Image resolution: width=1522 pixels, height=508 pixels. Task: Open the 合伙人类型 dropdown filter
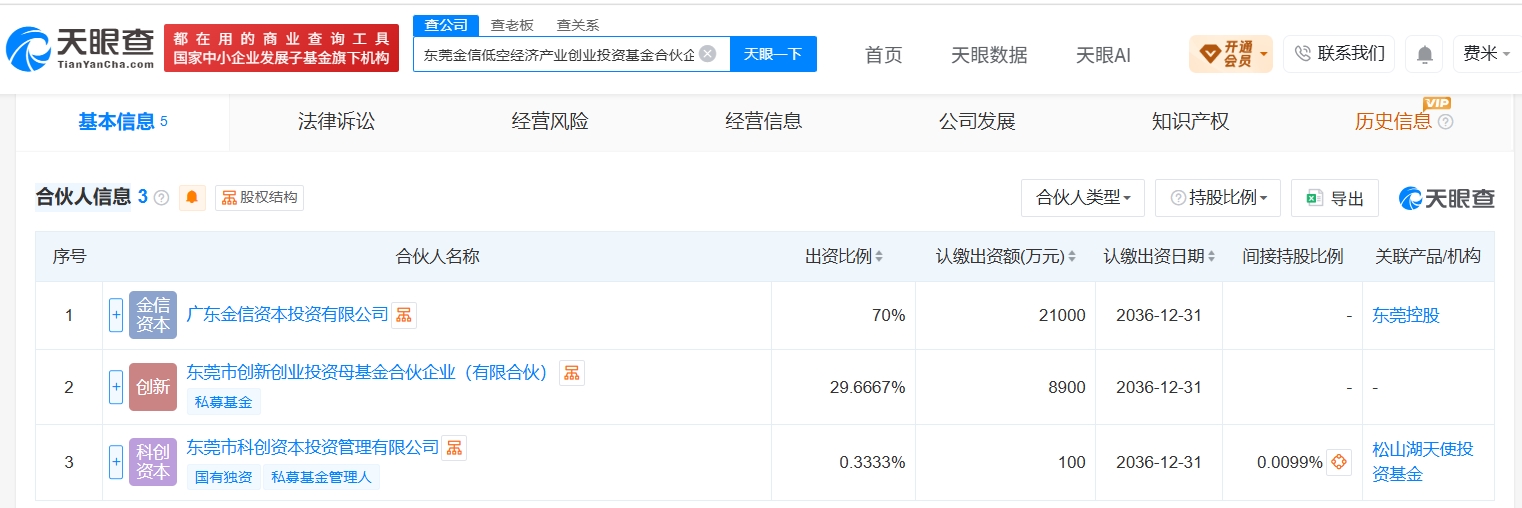(x=1083, y=198)
